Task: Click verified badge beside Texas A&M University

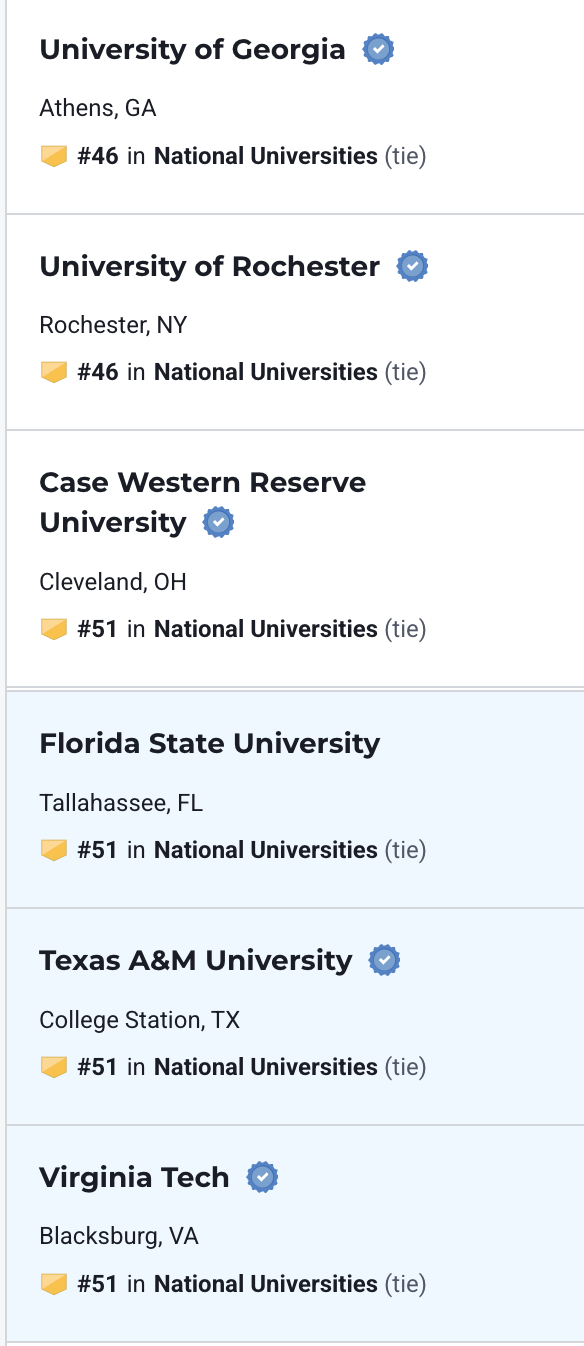Action: [x=385, y=960]
